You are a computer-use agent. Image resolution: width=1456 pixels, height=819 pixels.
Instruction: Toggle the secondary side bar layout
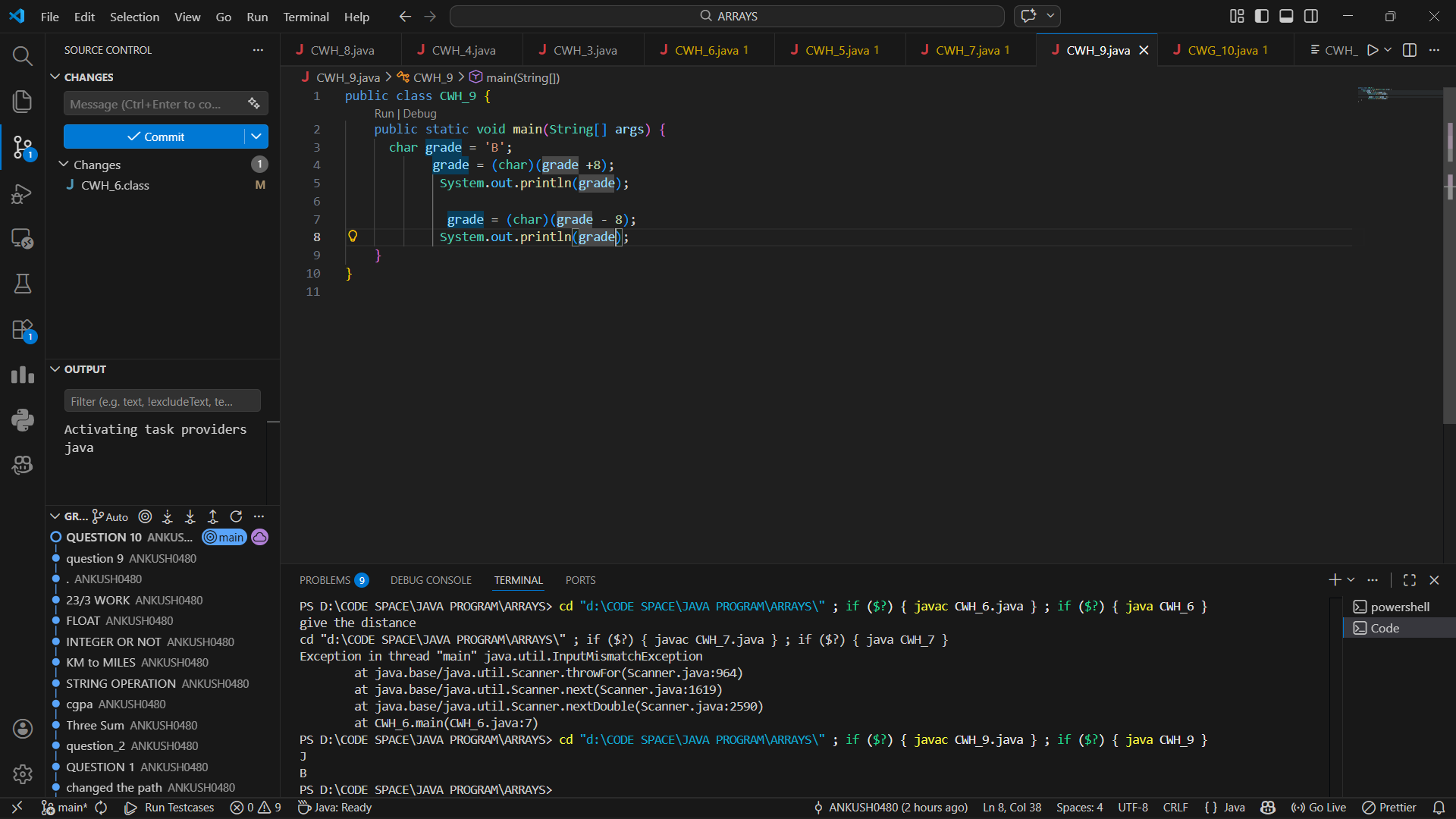tap(1311, 16)
